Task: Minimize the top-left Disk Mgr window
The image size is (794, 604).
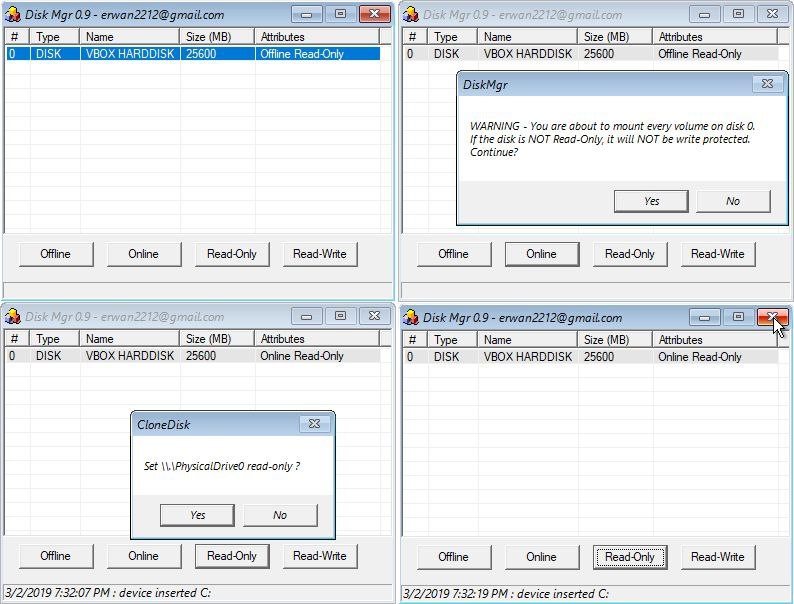Action: tap(306, 14)
